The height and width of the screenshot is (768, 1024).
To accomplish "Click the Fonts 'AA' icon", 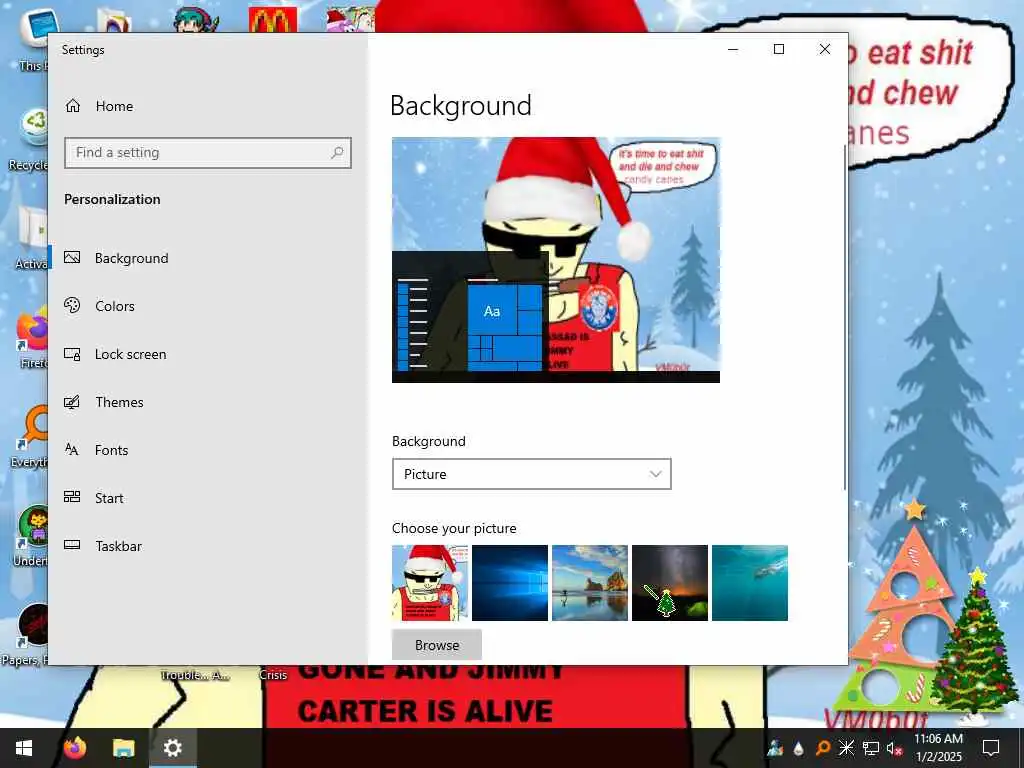I will [72, 449].
